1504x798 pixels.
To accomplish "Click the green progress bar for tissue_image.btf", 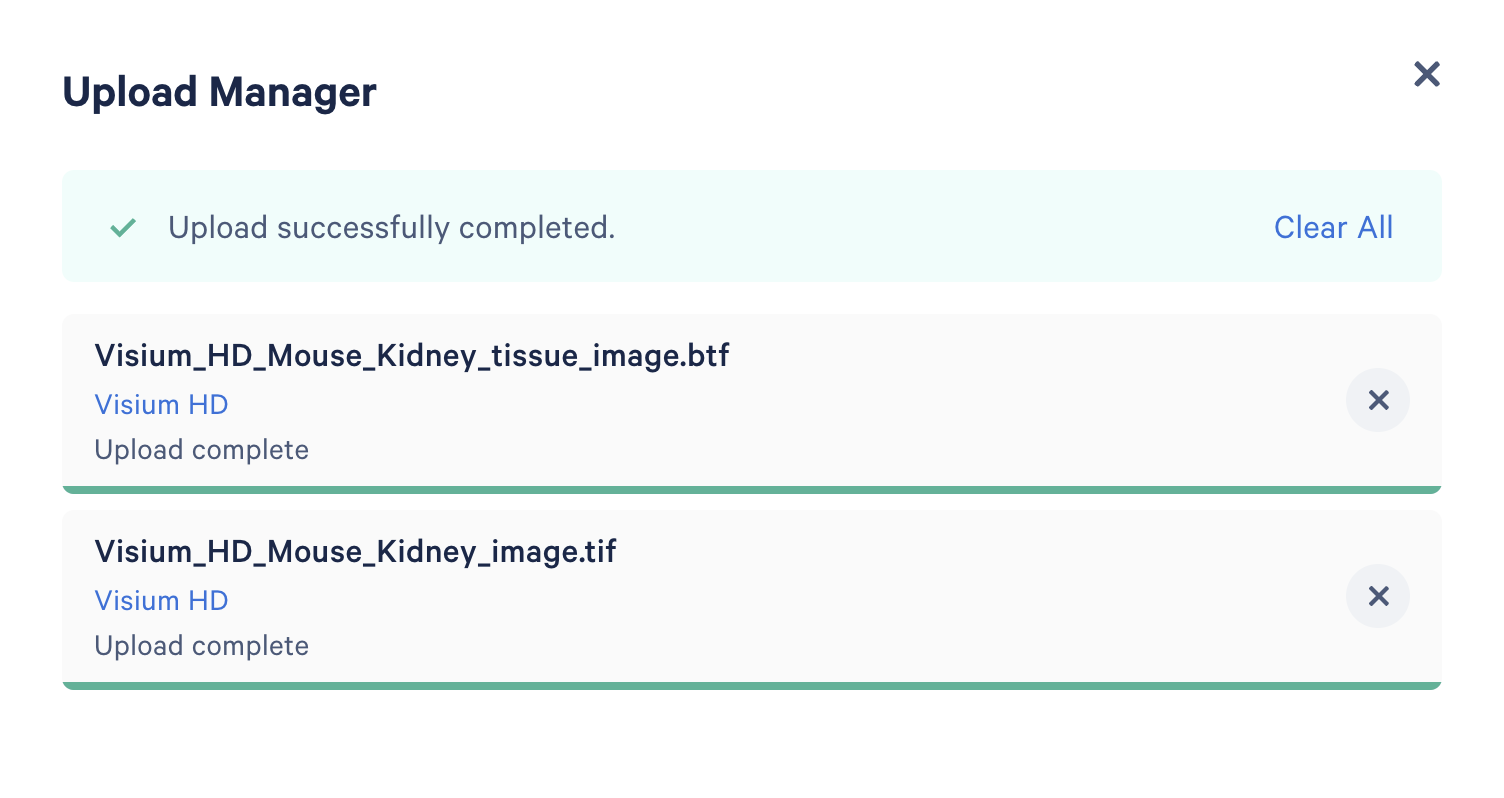I will tap(751, 490).
